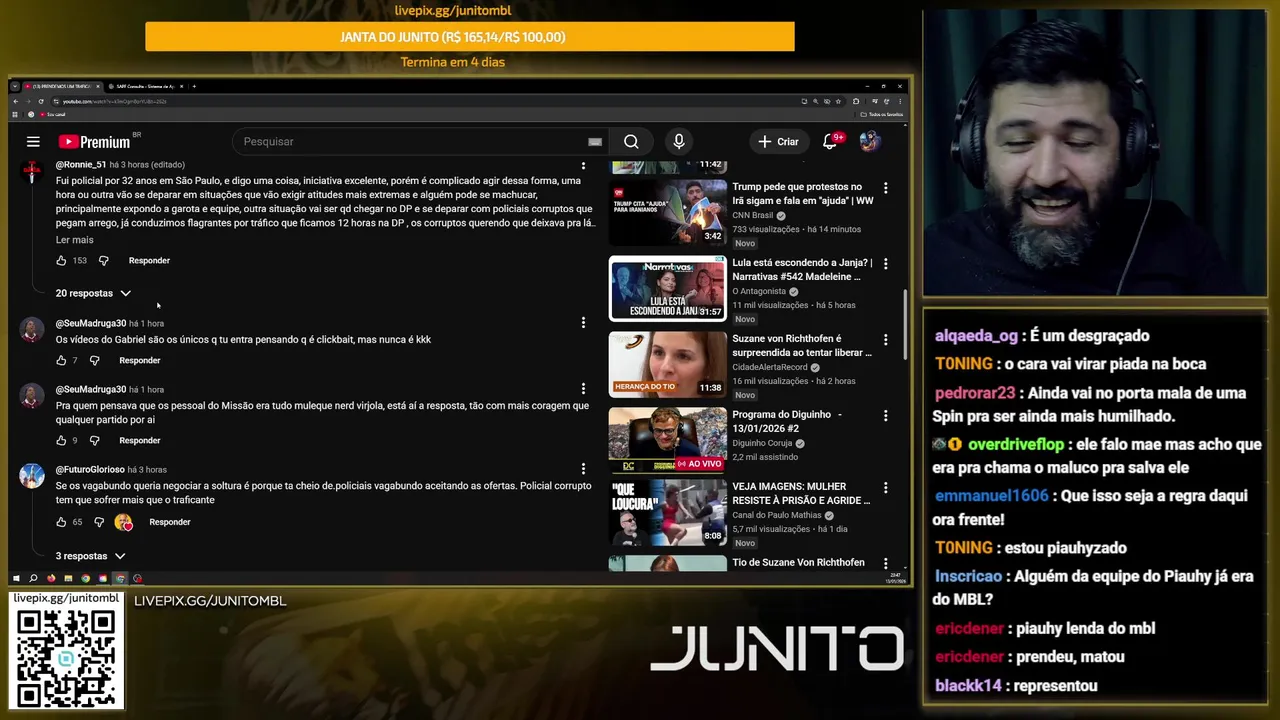This screenshot has height=720, width=1280.
Task: Click 'Diguinho Coruja' channel name
Action: [x=762, y=443]
